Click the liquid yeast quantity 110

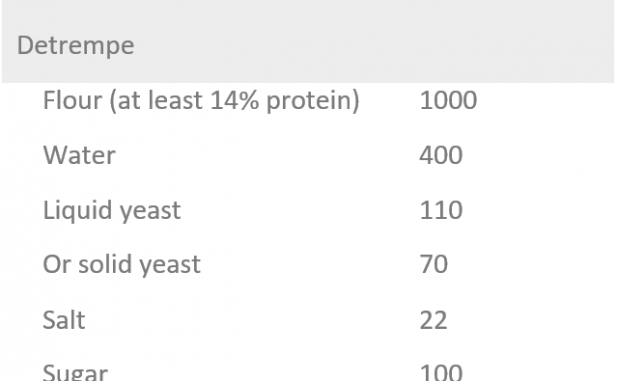(441, 210)
